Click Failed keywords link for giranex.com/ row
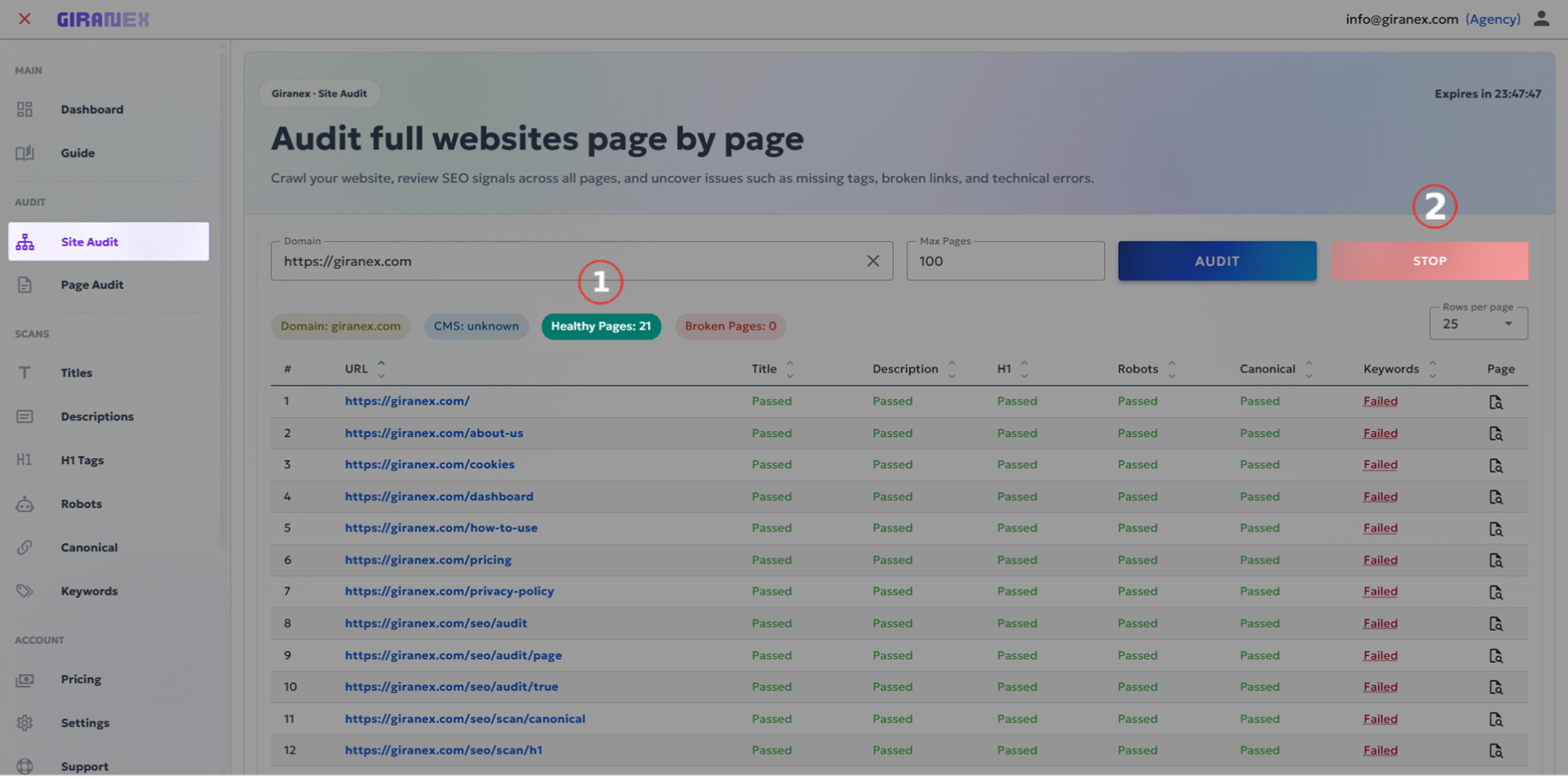The width and height of the screenshot is (1568, 779). 1380,401
